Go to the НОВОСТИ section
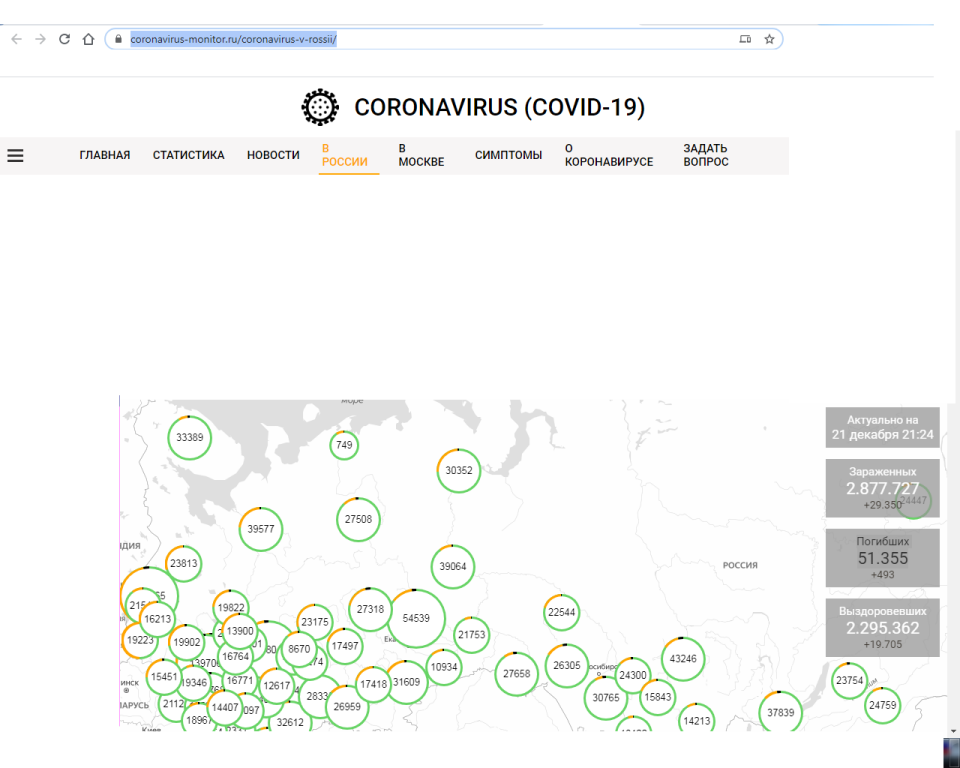This screenshot has width=960, height=768. [x=273, y=155]
